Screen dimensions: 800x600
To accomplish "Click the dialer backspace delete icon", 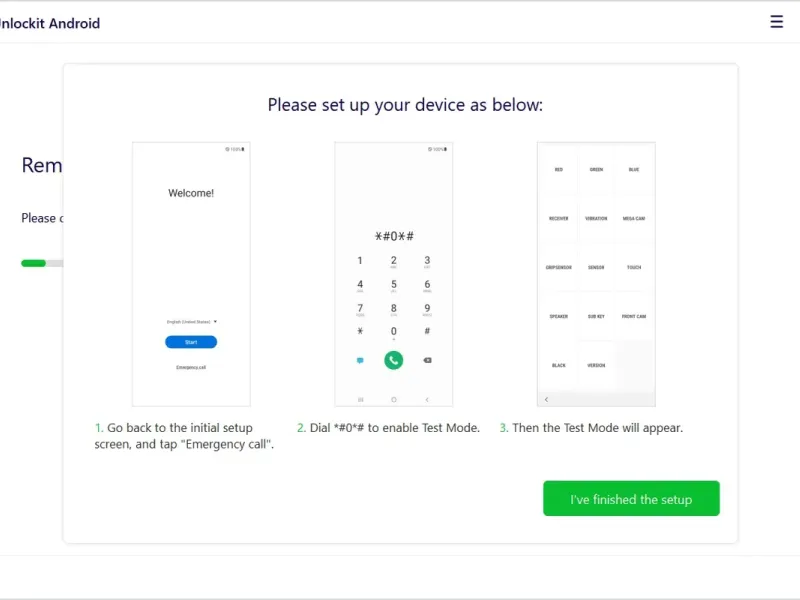I will click(427, 360).
